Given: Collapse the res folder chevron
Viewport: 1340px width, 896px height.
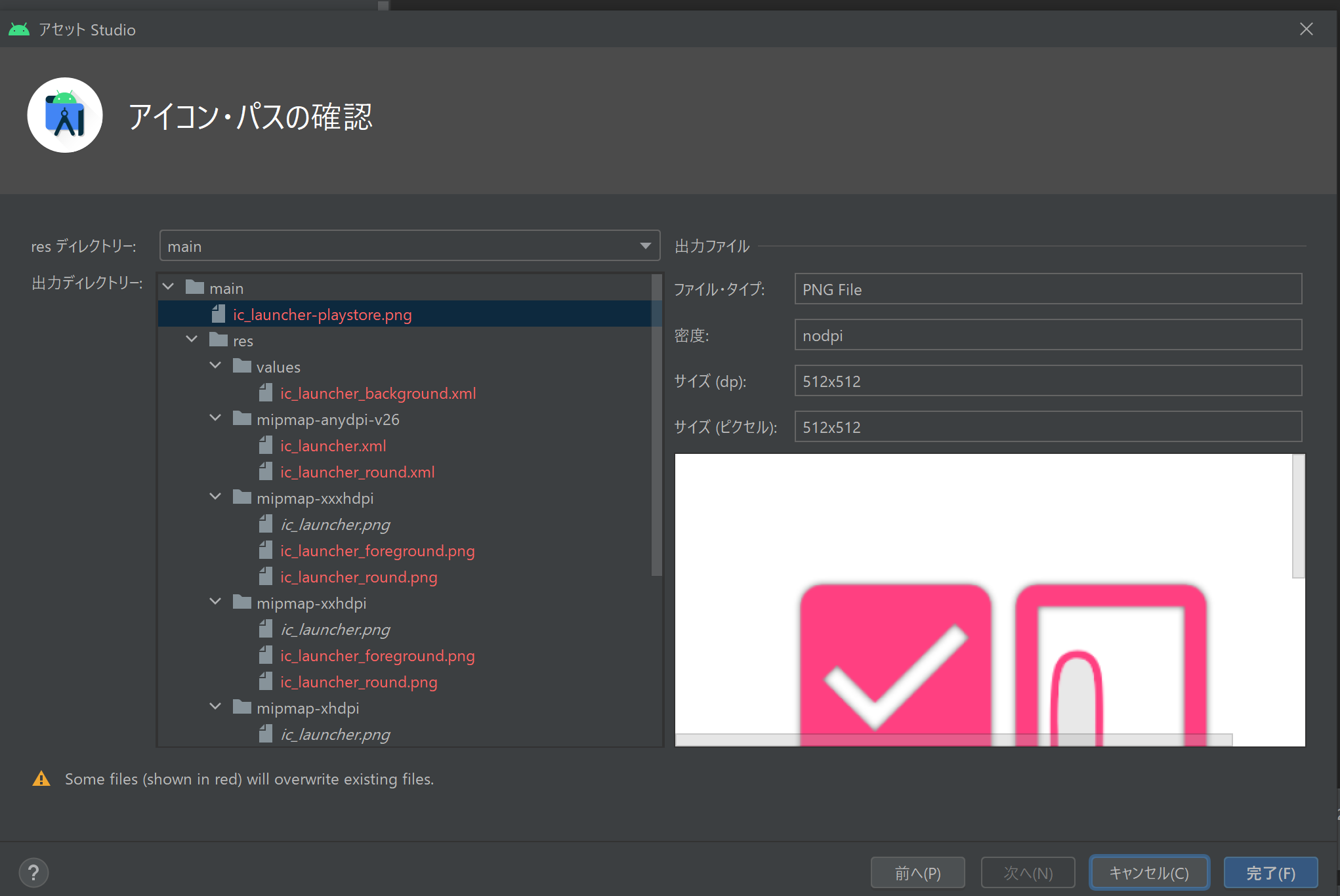Looking at the screenshot, I should 192,340.
